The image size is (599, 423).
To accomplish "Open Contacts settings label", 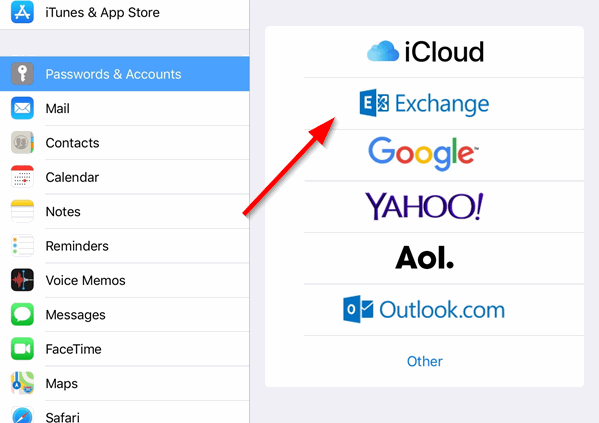I will 72,143.
